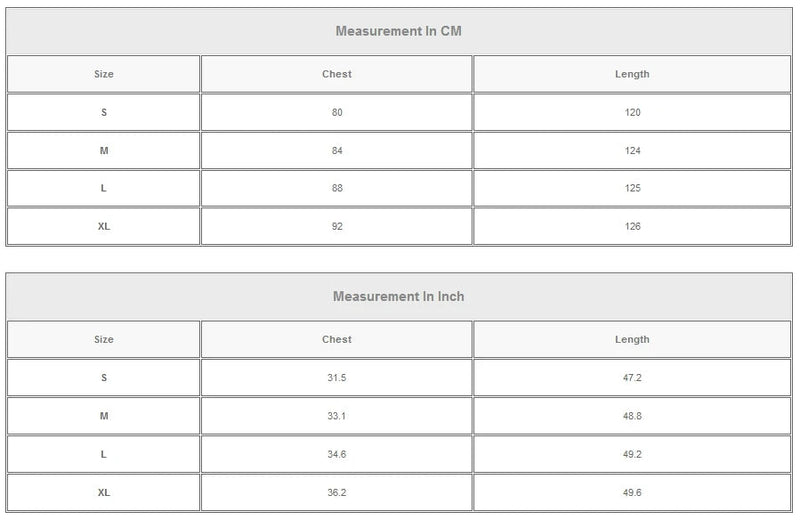Click the Measurement In Inch header
The image size is (800, 520).
398,296
